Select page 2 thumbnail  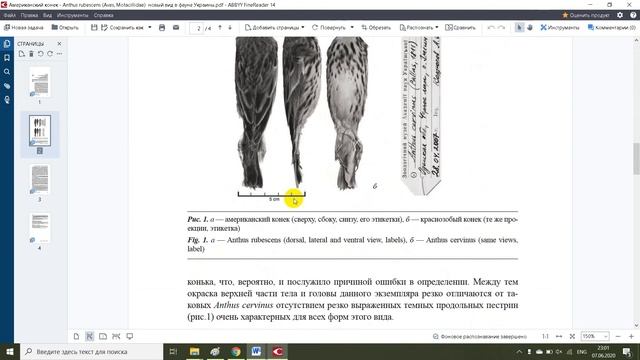40,131
